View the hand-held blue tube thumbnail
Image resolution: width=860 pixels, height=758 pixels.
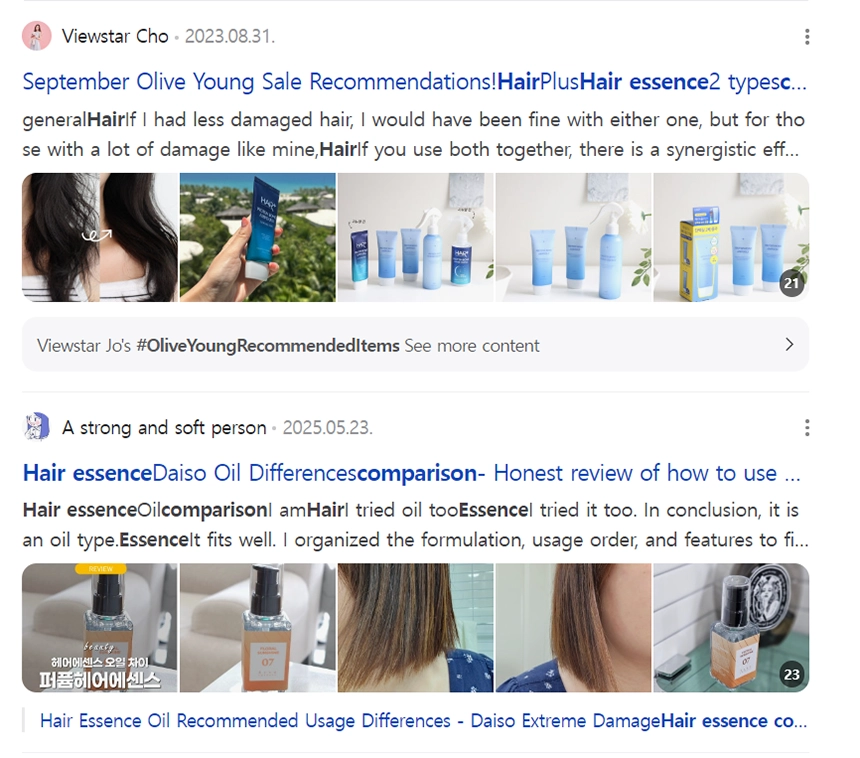click(258, 237)
